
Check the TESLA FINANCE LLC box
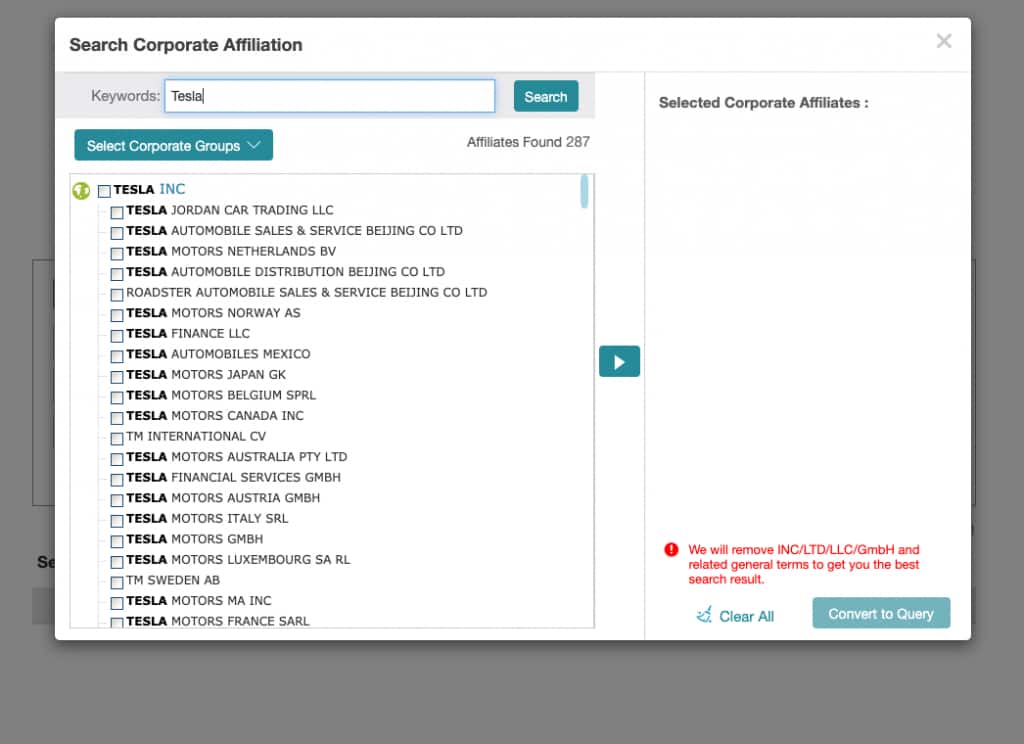[x=117, y=336]
